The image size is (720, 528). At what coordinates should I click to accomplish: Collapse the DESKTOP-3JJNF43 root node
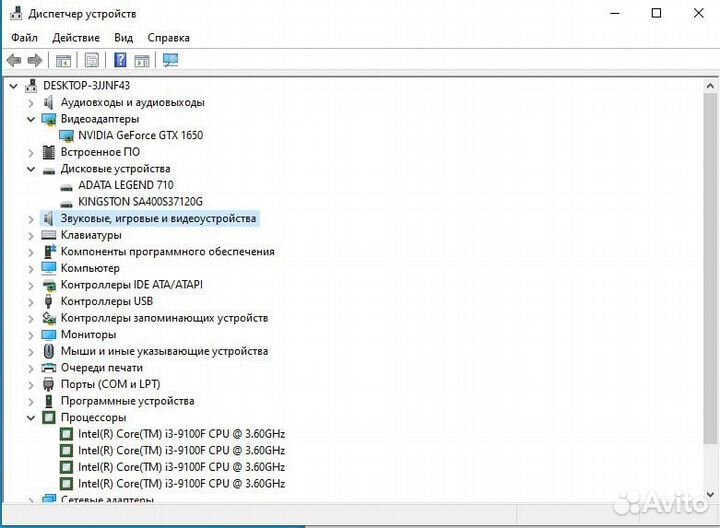pos(14,86)
